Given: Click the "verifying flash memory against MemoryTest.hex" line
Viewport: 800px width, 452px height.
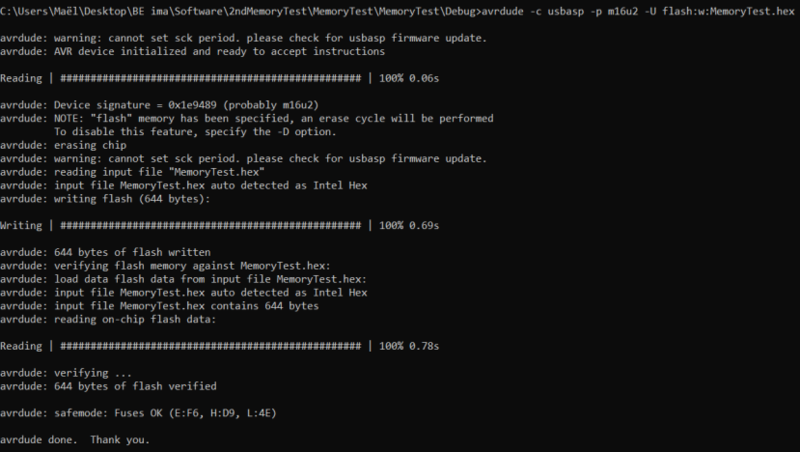Looking at the screenshot, I should tap(170, 265).
